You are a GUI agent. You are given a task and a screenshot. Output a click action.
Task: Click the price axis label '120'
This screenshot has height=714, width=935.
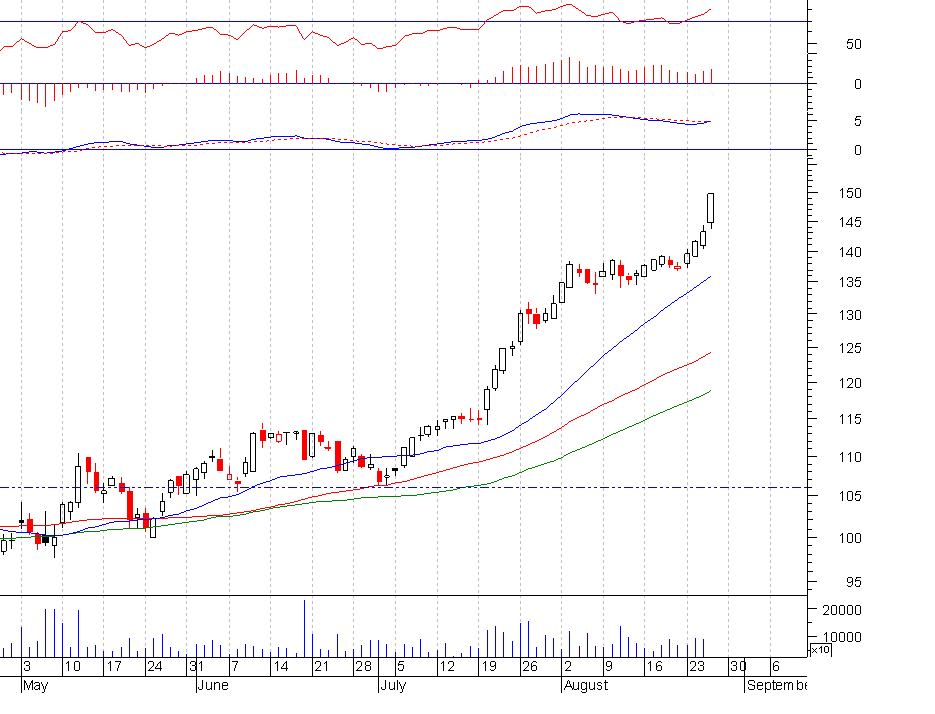pyautogui.click(x=850, y=384)
